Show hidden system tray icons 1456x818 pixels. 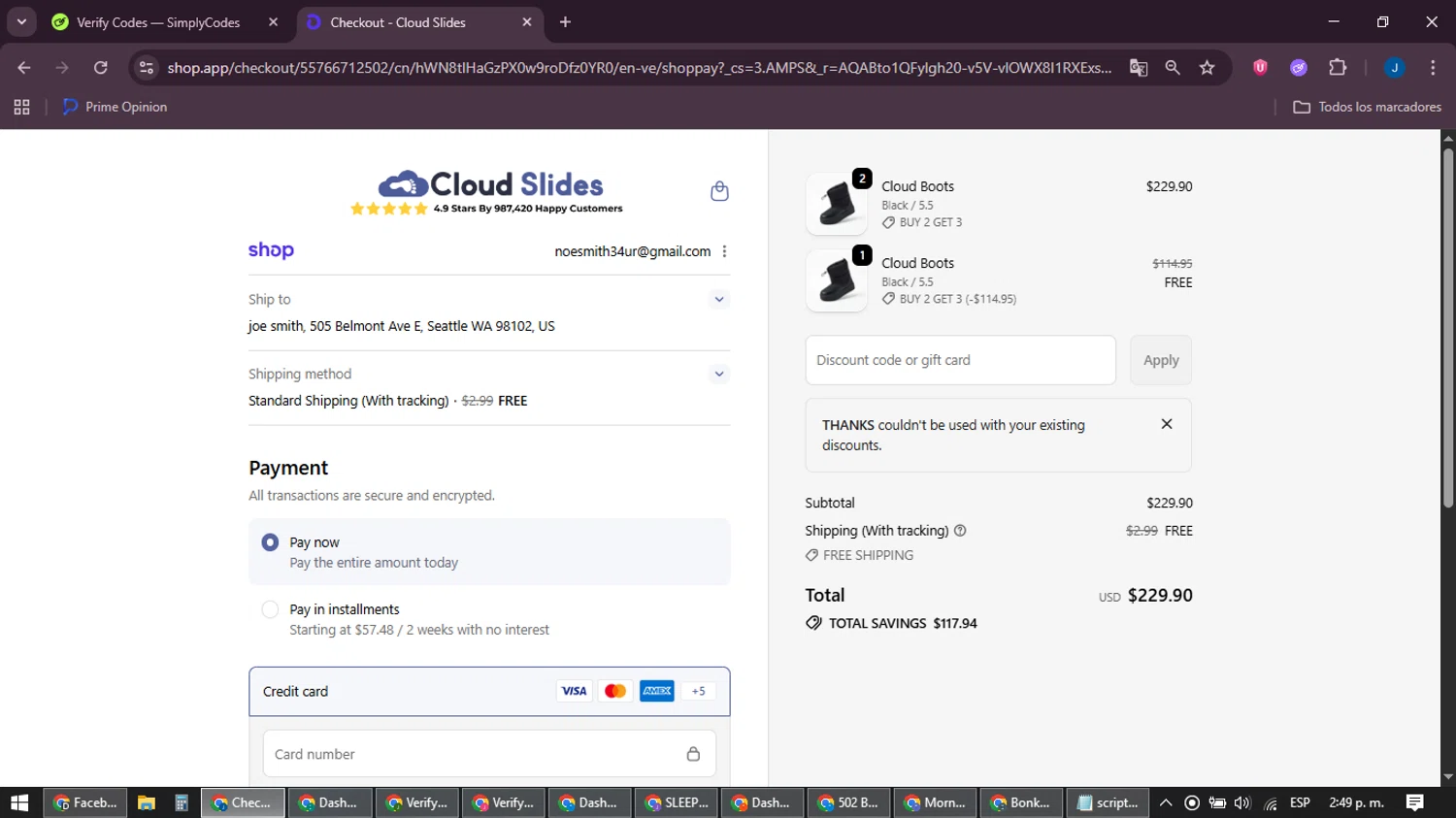coord(1166,802)
